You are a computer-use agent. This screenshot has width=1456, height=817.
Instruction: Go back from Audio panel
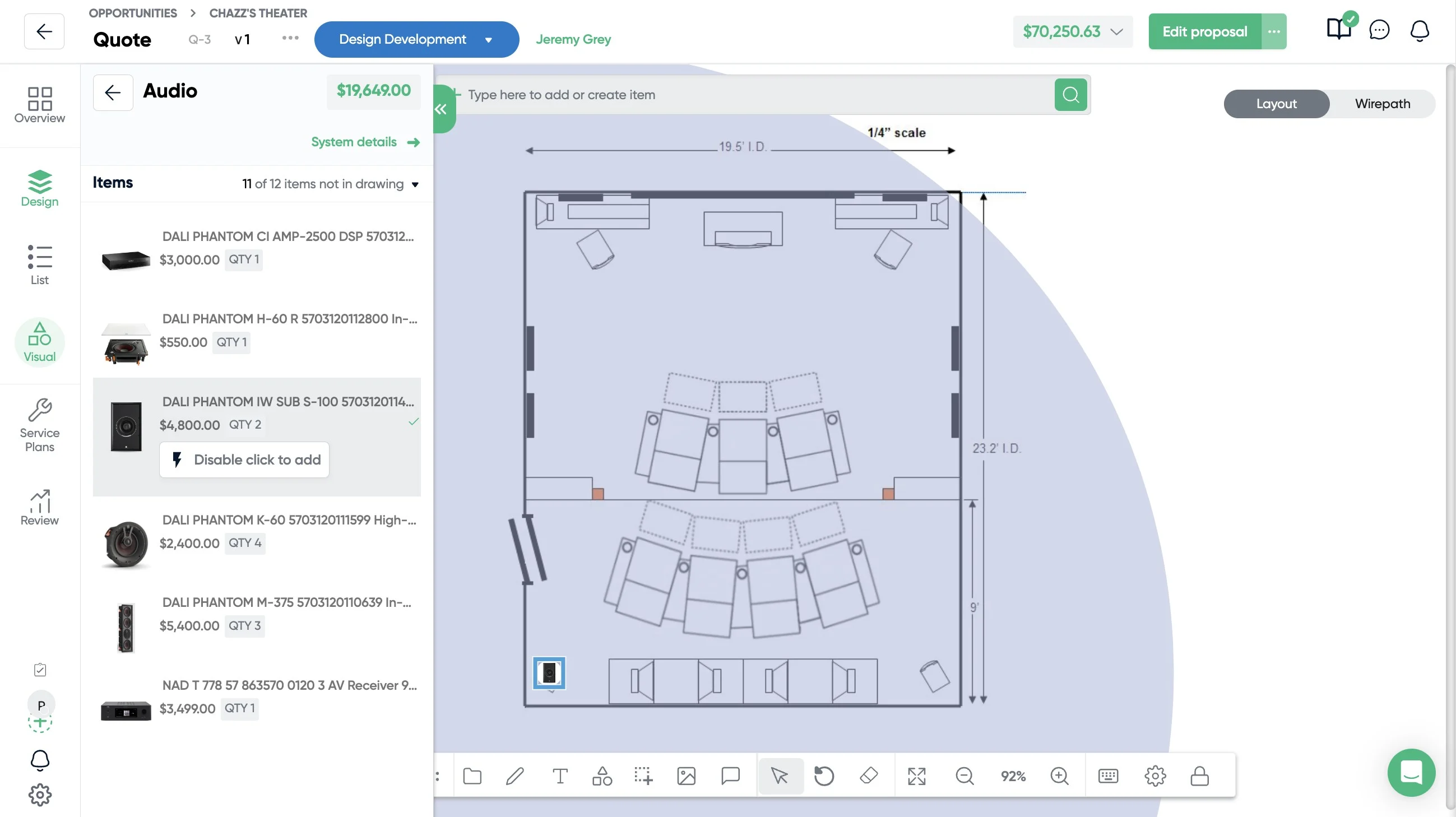coord(113,92)
